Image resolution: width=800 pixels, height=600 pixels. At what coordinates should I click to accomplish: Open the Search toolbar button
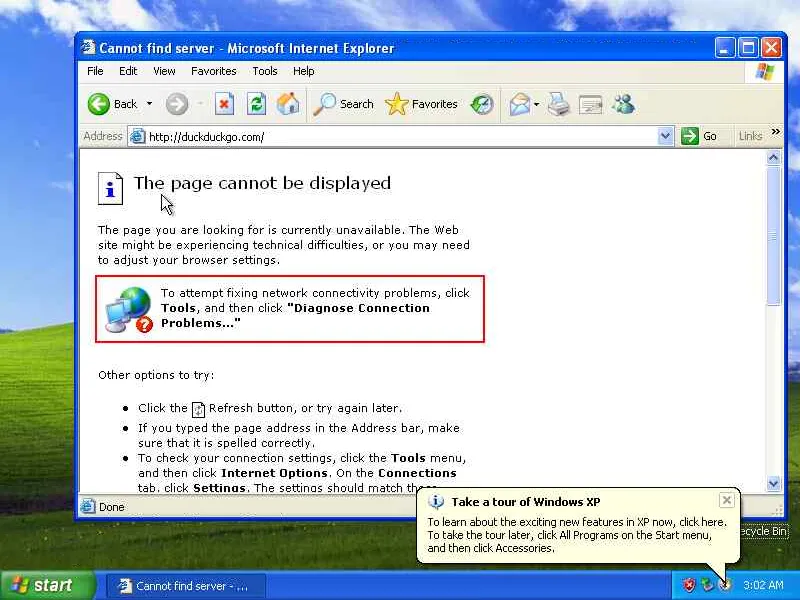coord(343,104)
